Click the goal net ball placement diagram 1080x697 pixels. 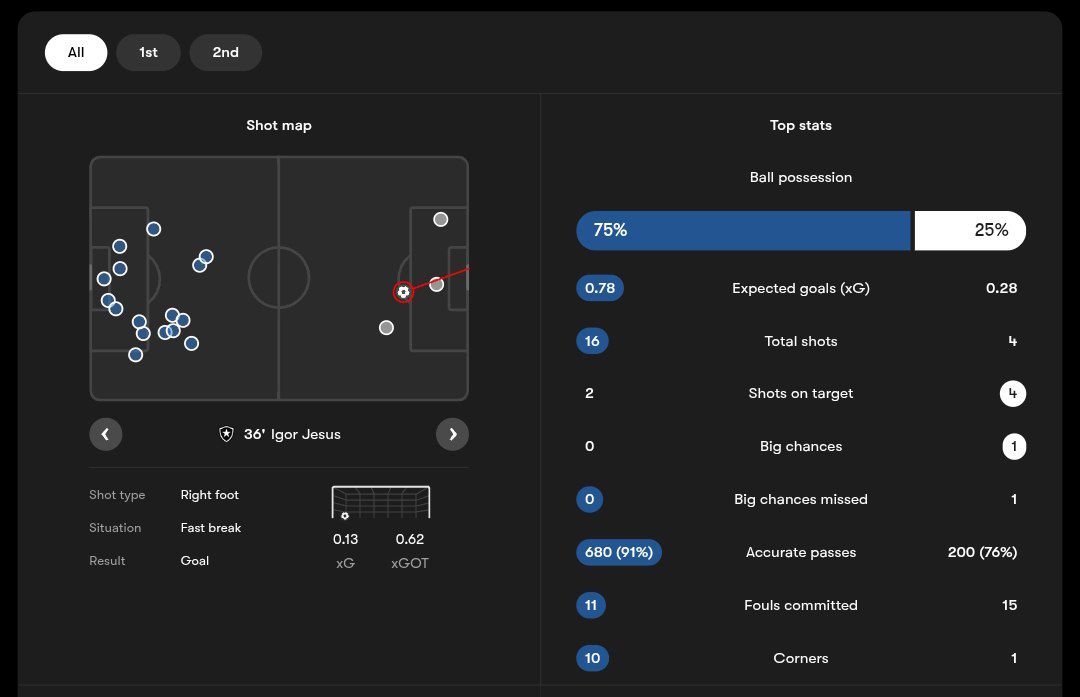coord(381,502)
